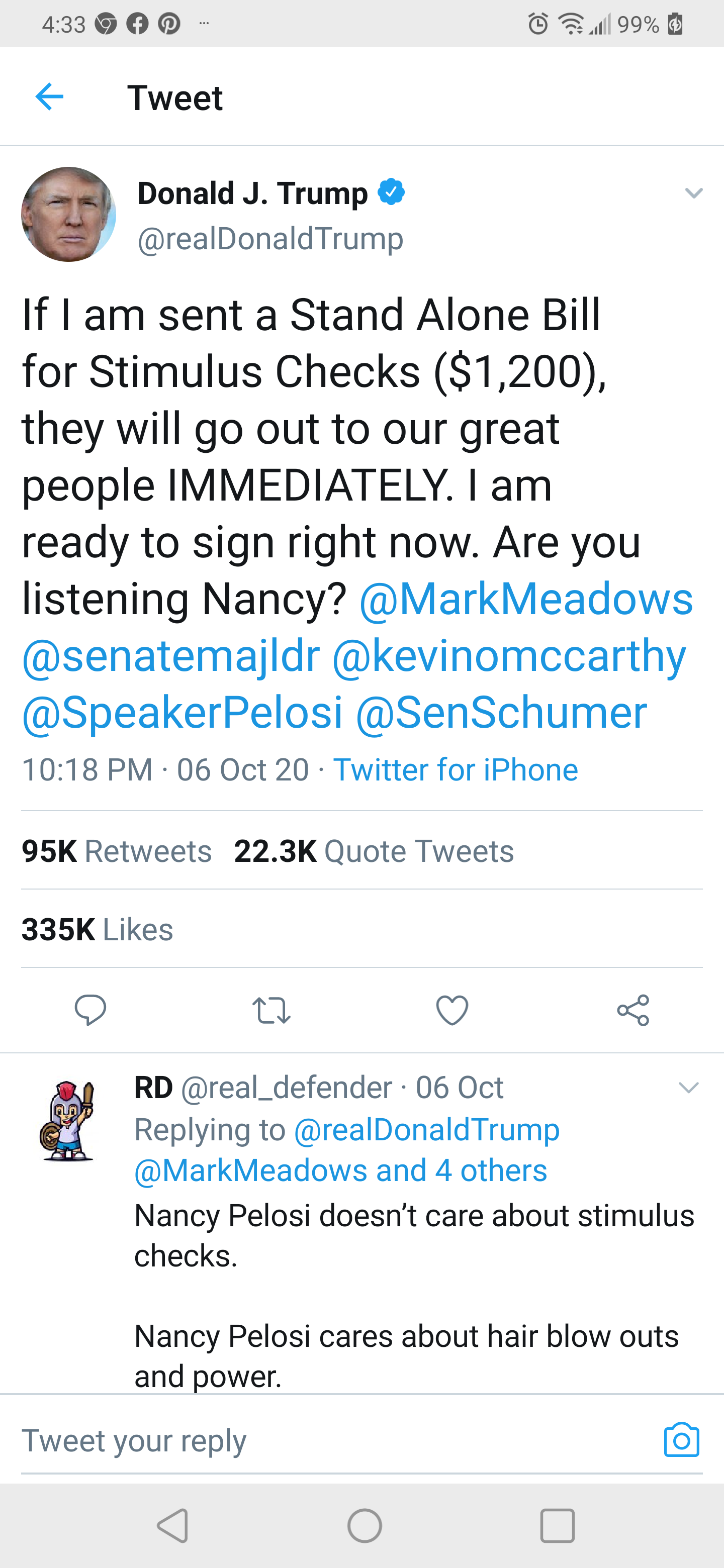View the 22.3K Quote Tweets

pyautogui.click(x=374, y=851)
